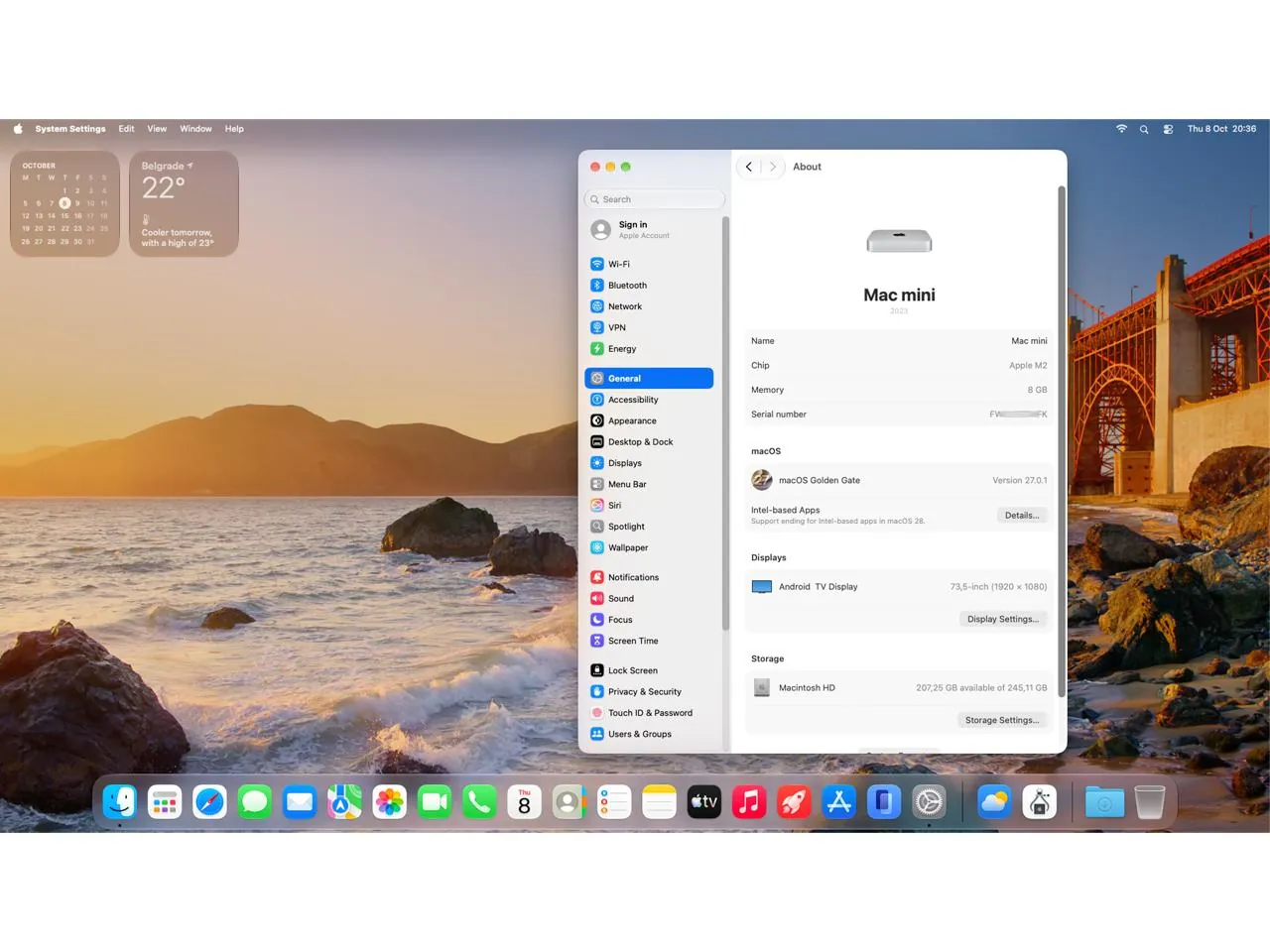Viewport: 1270px width, 952px height.
Task: Open FaceTime from the Dock
Action: 435,802
